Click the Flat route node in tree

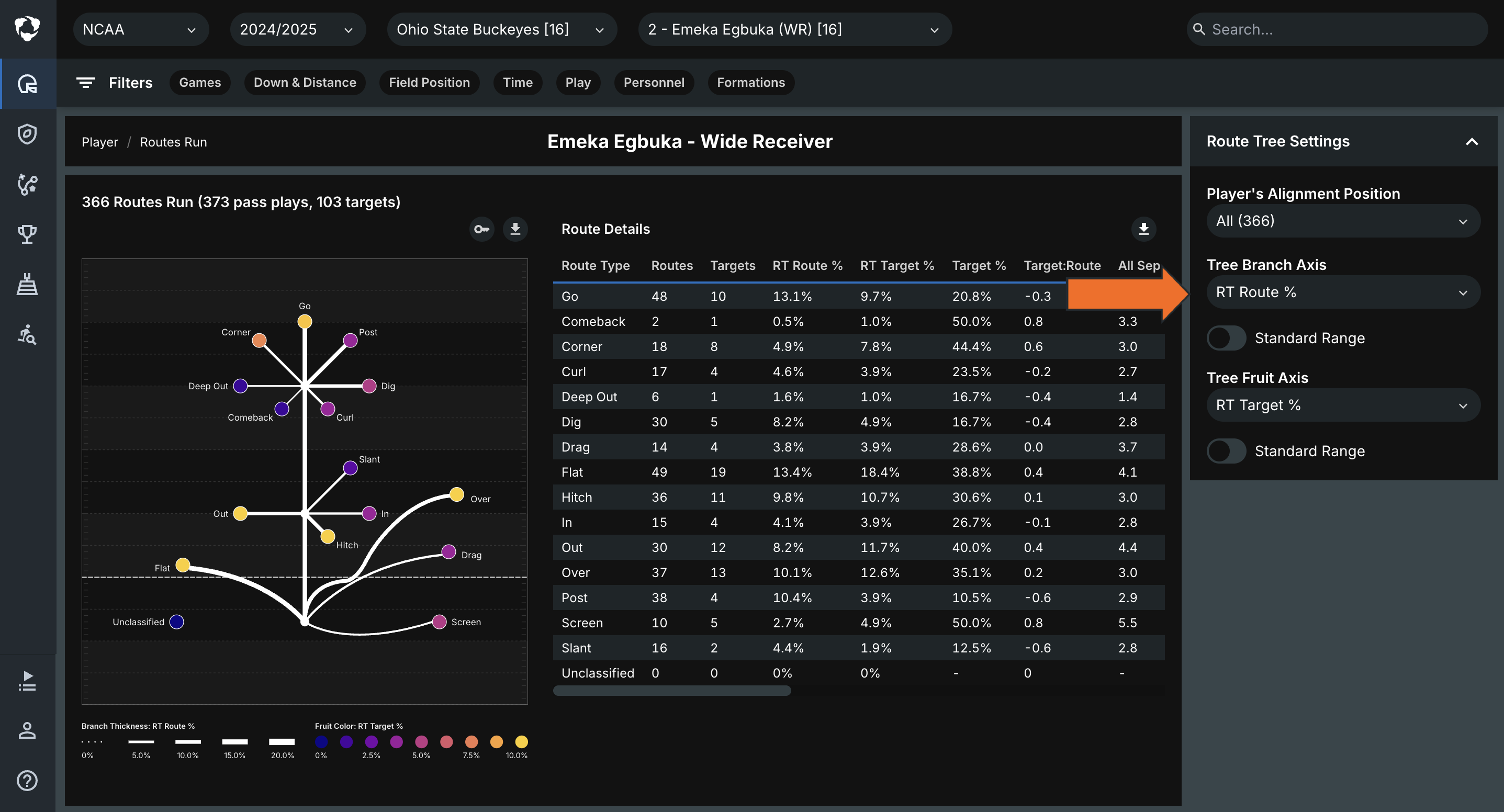pyautogui.click(x=183, y=565)
